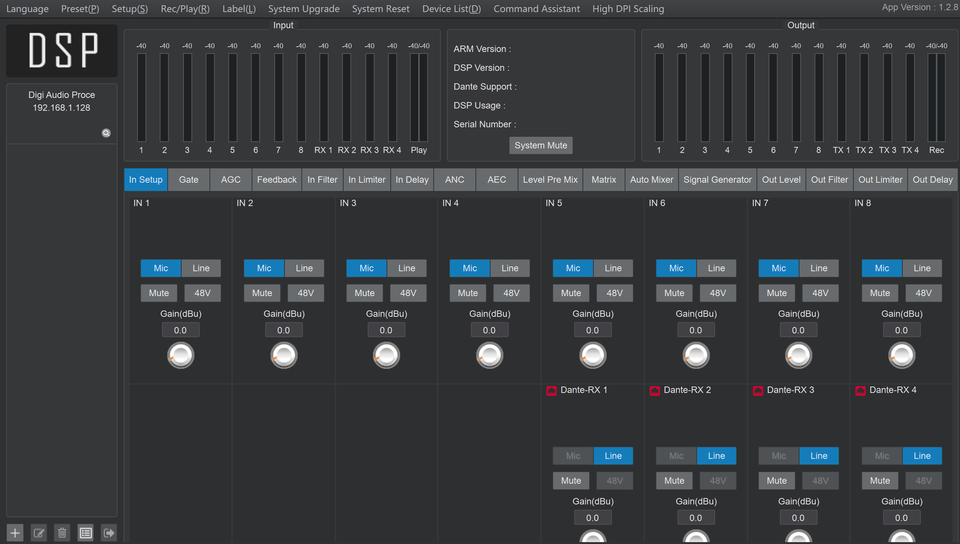Image resolution: width=960 pixels, height=544 pixels.
Task: Open the Signal Generator tab
Action: tap(717, 180)
